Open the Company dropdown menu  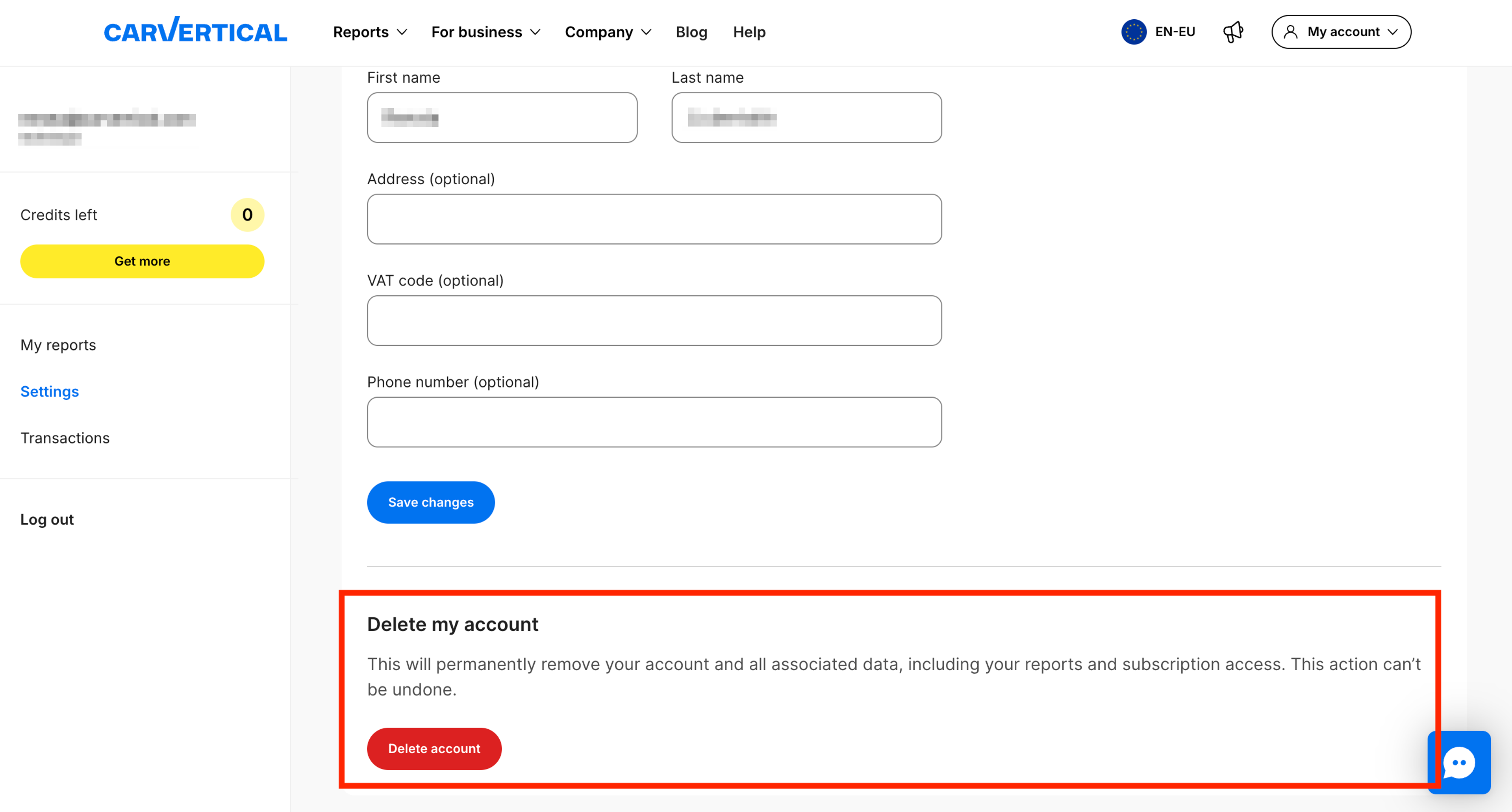tap(608, 32)
